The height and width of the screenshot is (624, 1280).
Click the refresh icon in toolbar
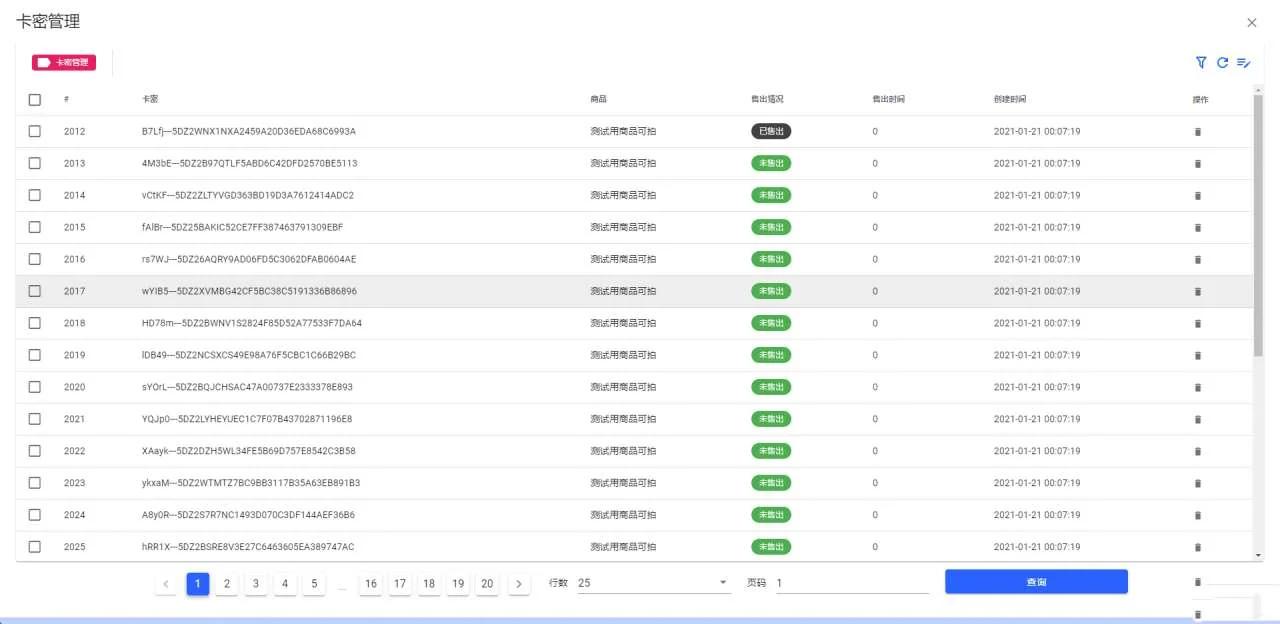1222,62
